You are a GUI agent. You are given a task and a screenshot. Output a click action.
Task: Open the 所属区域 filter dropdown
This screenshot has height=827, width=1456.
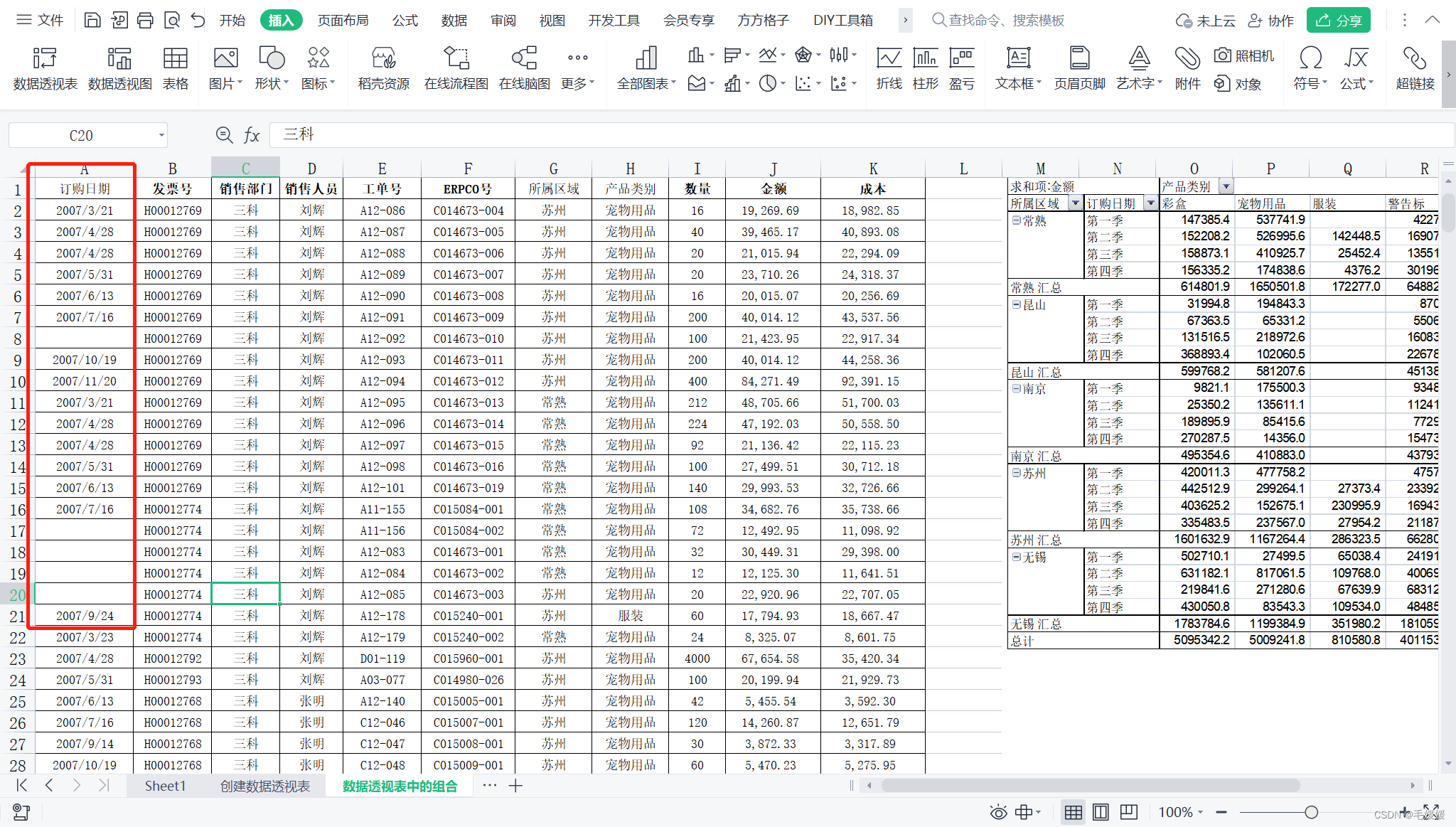point(1076,203)
